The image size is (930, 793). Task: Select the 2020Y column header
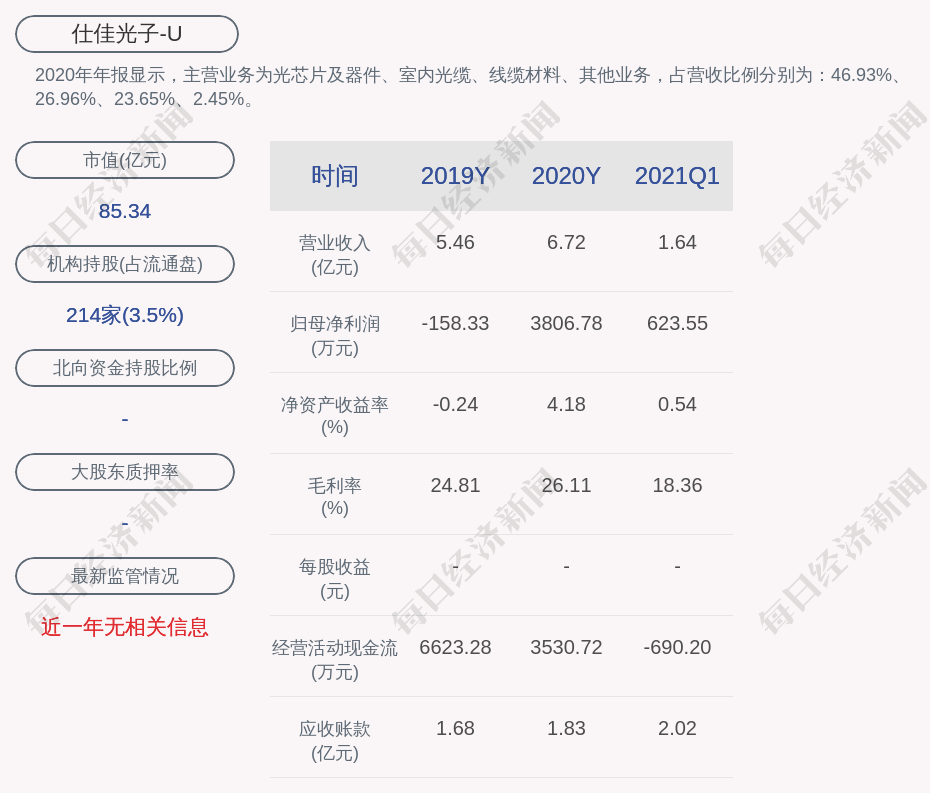coord(566,176)
